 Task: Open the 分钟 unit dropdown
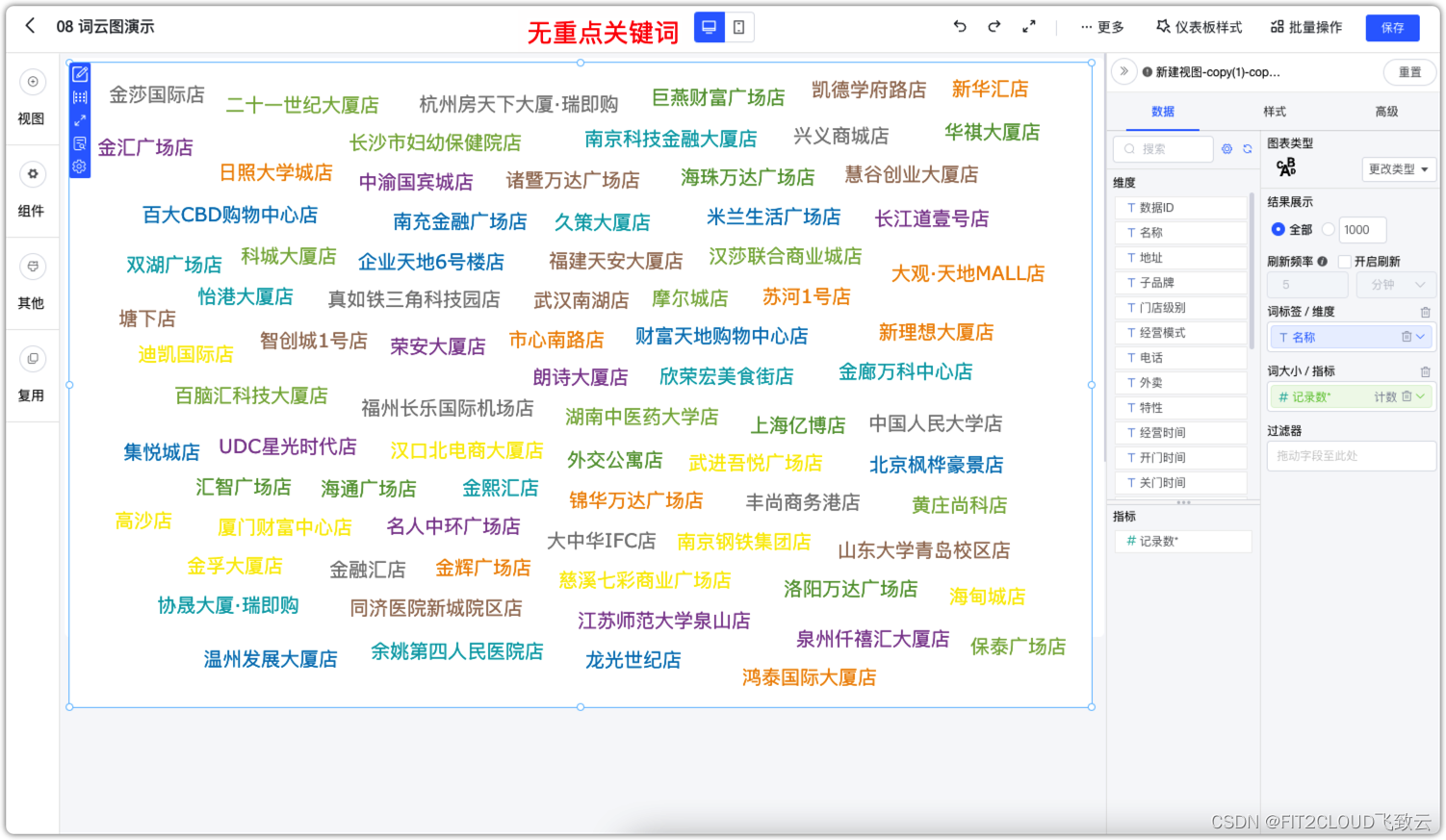[x=1397, y=285]
